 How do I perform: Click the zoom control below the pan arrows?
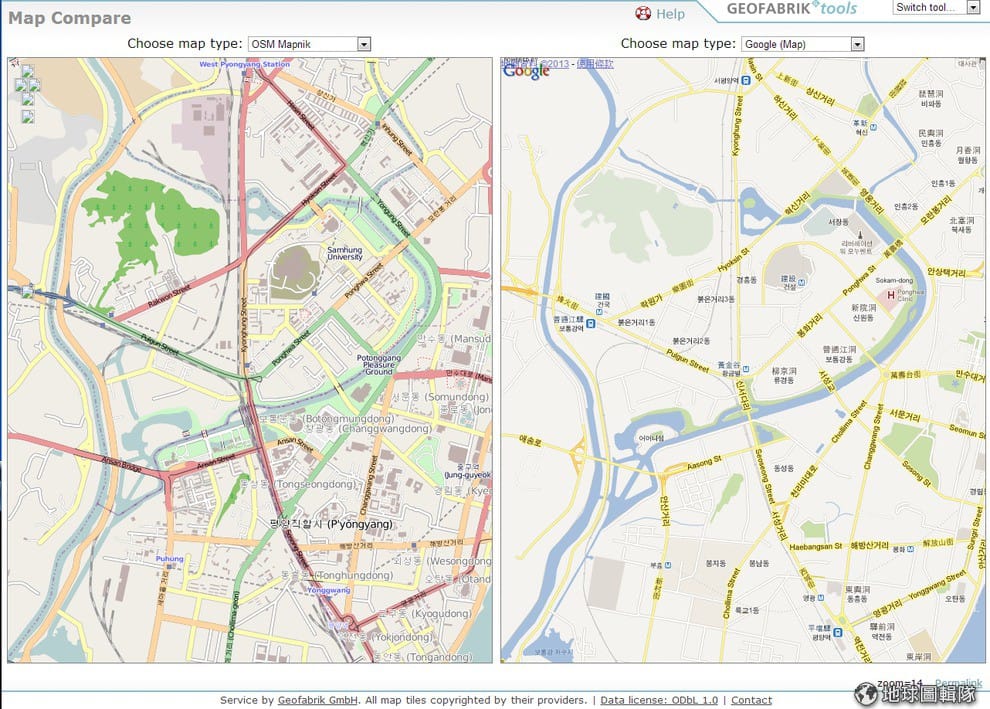click(27, 116)
